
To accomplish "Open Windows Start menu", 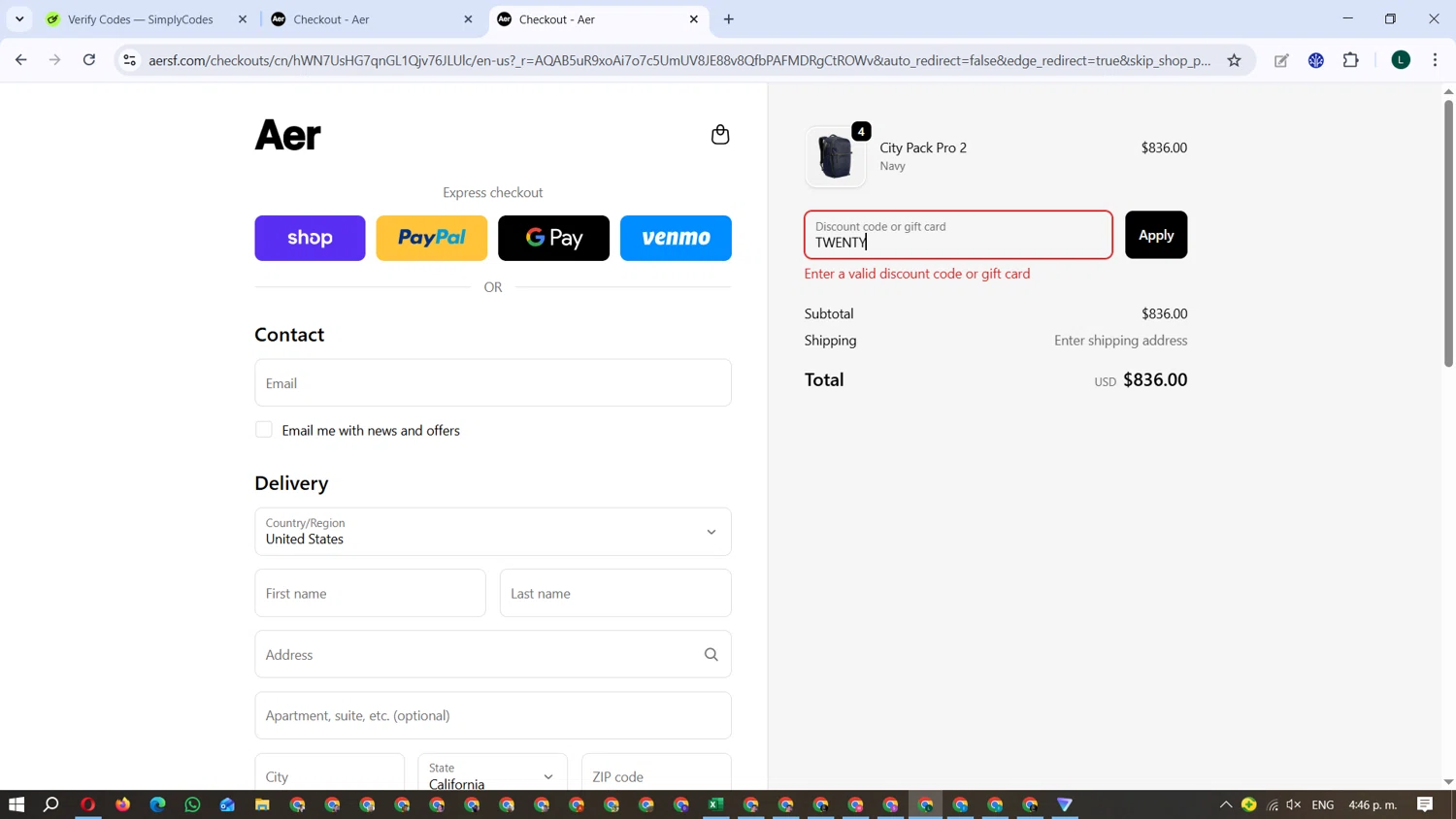I will [x=17, y=804].
